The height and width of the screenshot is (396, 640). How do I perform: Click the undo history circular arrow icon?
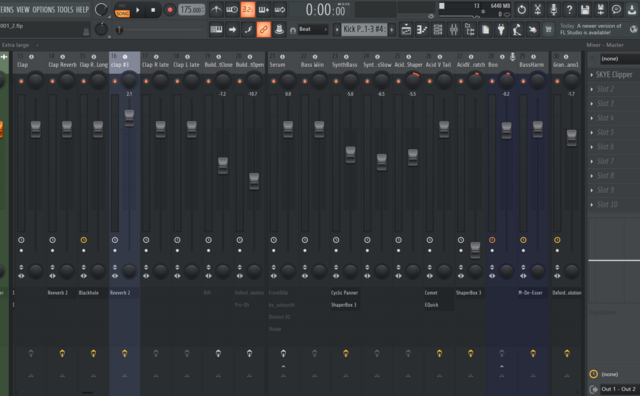point(522,9)
